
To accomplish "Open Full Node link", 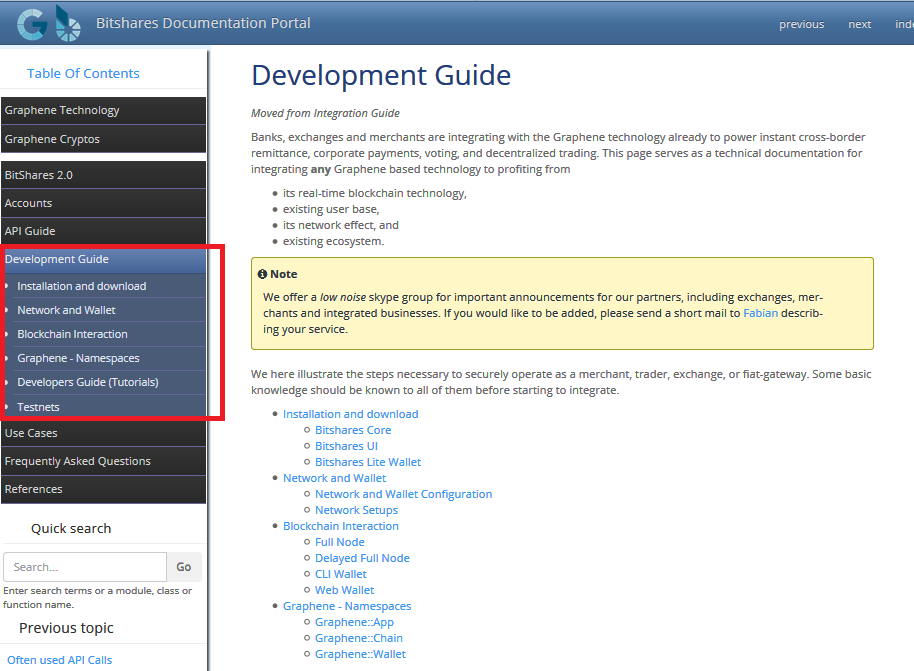I will point(339,542).
